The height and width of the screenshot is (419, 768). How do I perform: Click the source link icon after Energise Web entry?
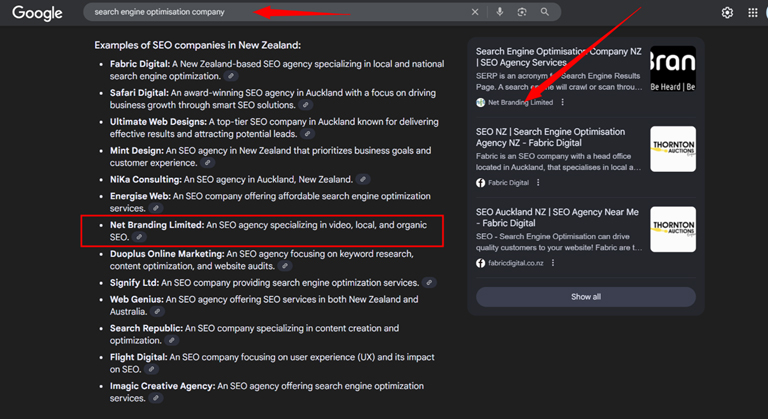tap(156, 208)
